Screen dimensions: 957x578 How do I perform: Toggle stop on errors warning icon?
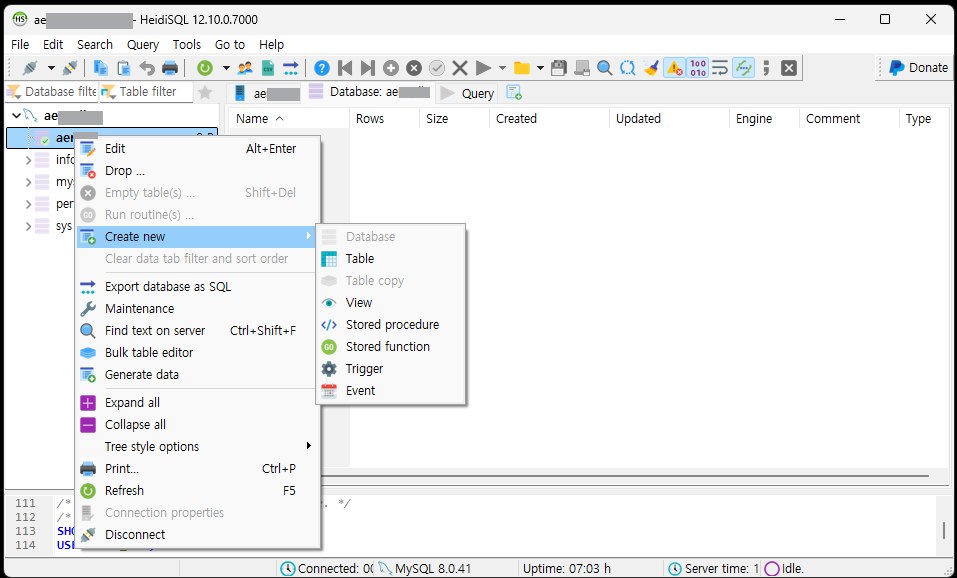tap(674, 68)
